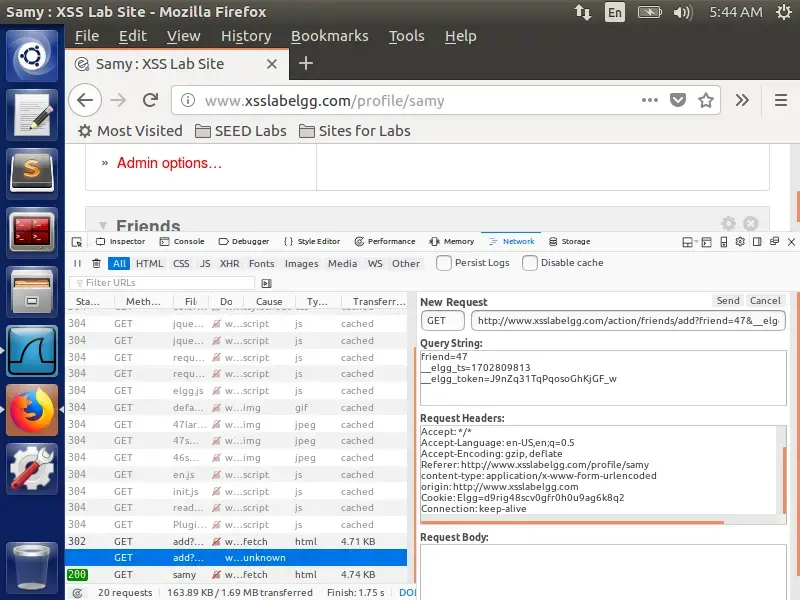Switch to the Debugger tab
800x600 pixels.
(244, 241)
